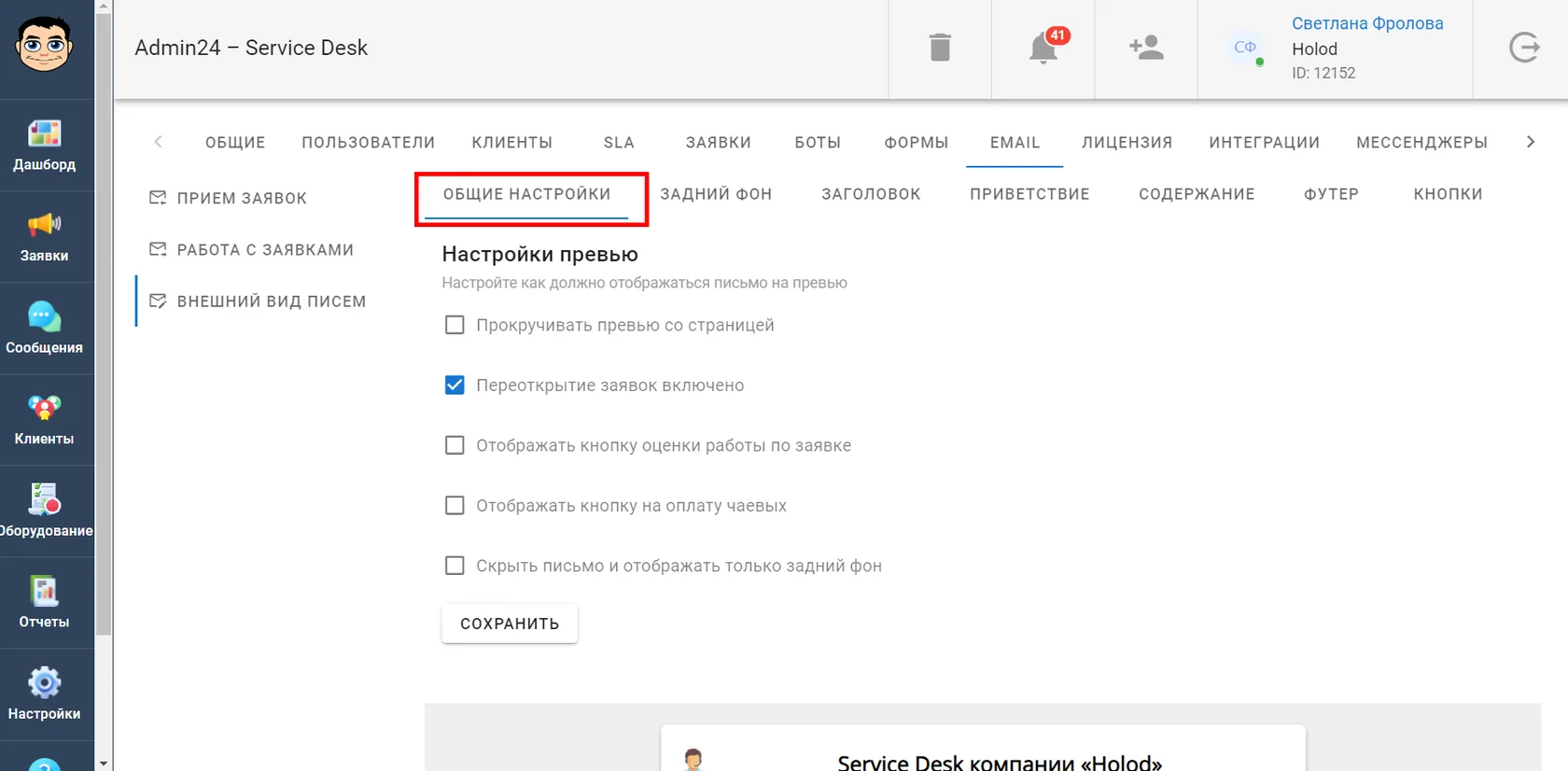Viewport: 1568px width, 771px height.
Task: Switch to ФОРМЫ tab
Action: pyautogui.click(x=916, y=143)
